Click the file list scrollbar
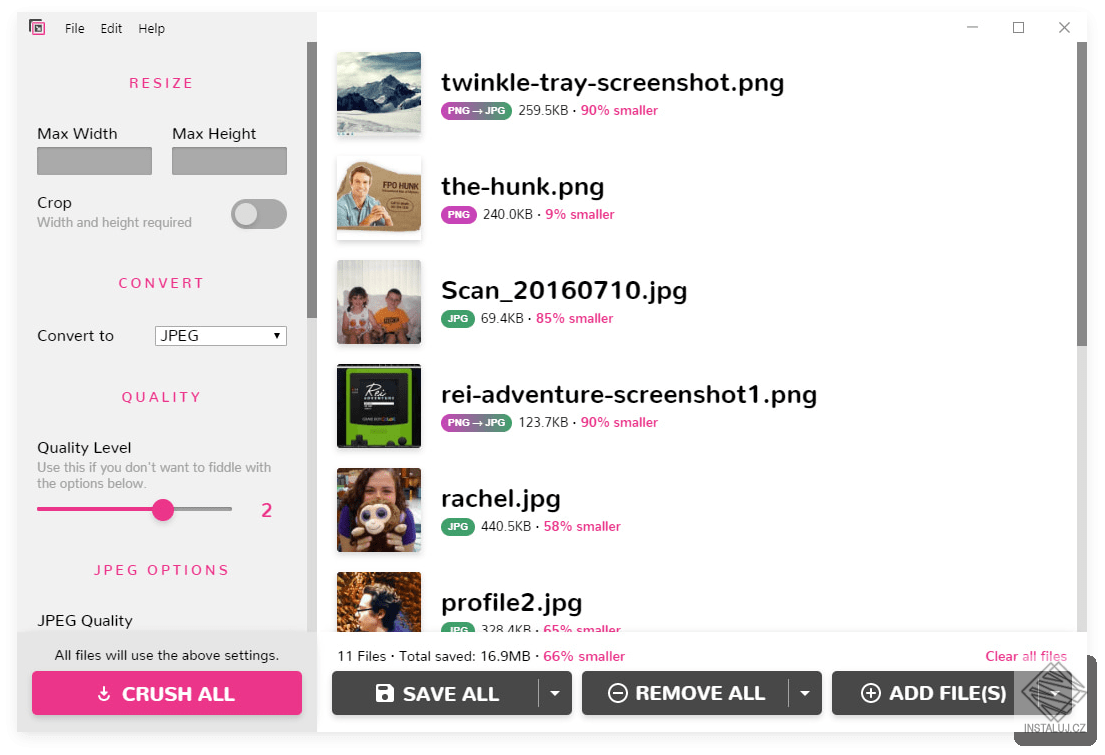 pyautogui.click(x=1082, y=195)
